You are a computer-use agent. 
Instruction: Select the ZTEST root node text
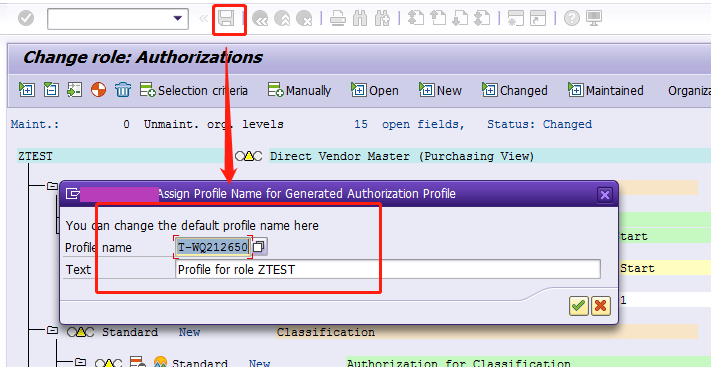click(x=35, y=157)
